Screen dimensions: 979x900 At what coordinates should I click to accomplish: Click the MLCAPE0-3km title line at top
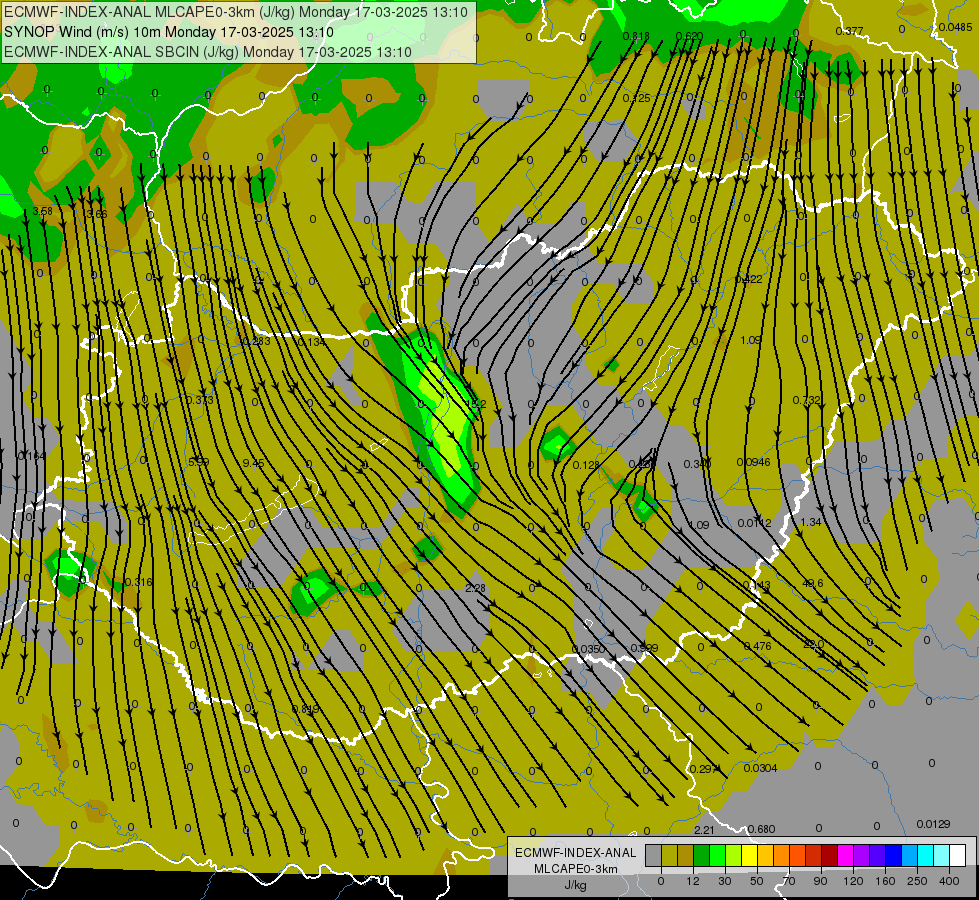tap(235, 11)
